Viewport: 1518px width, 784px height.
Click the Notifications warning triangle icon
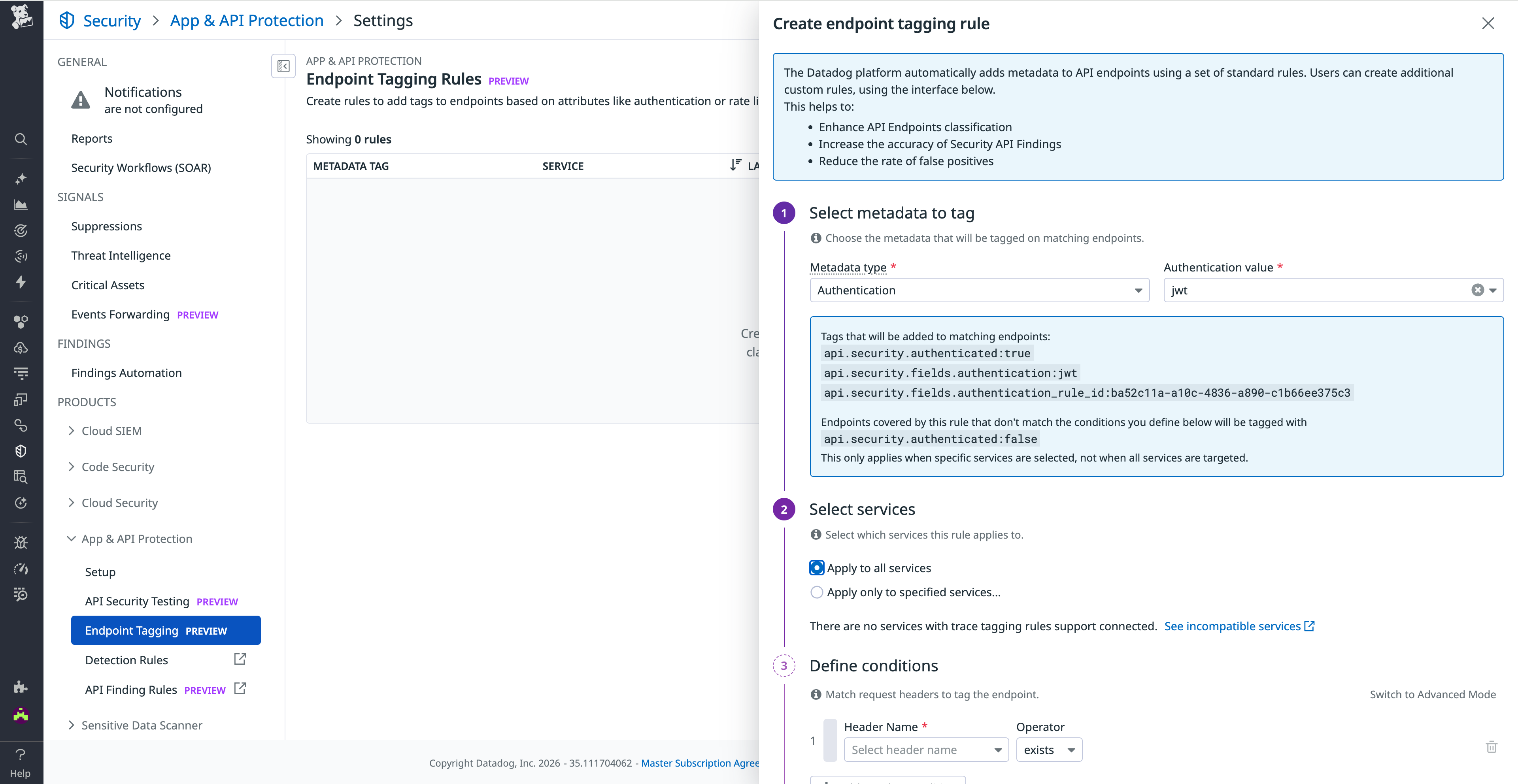pyautogui.click(x=81, y=100)
